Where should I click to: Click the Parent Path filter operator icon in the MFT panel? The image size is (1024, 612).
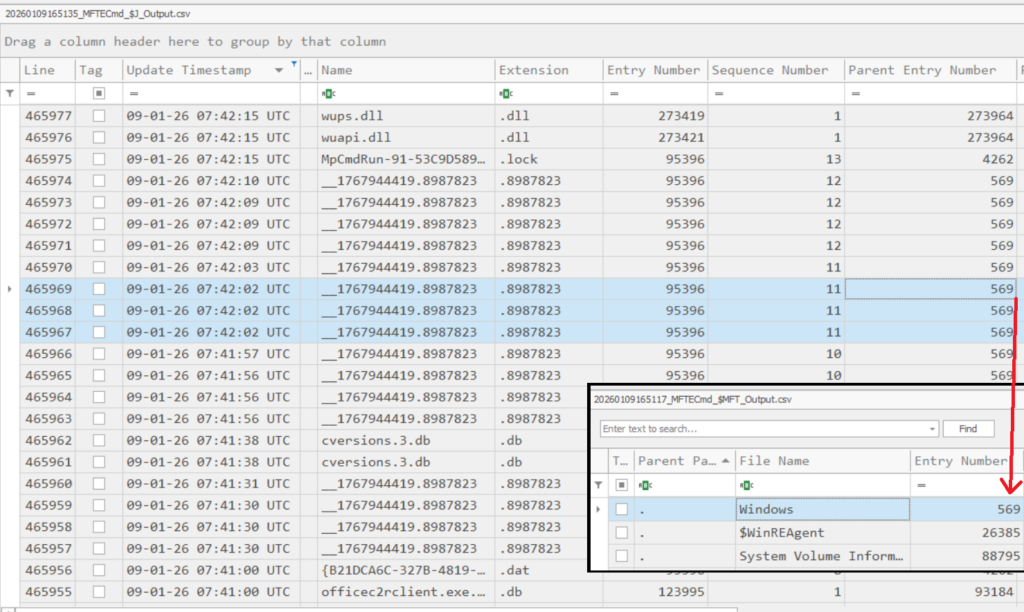pos(644,485)
